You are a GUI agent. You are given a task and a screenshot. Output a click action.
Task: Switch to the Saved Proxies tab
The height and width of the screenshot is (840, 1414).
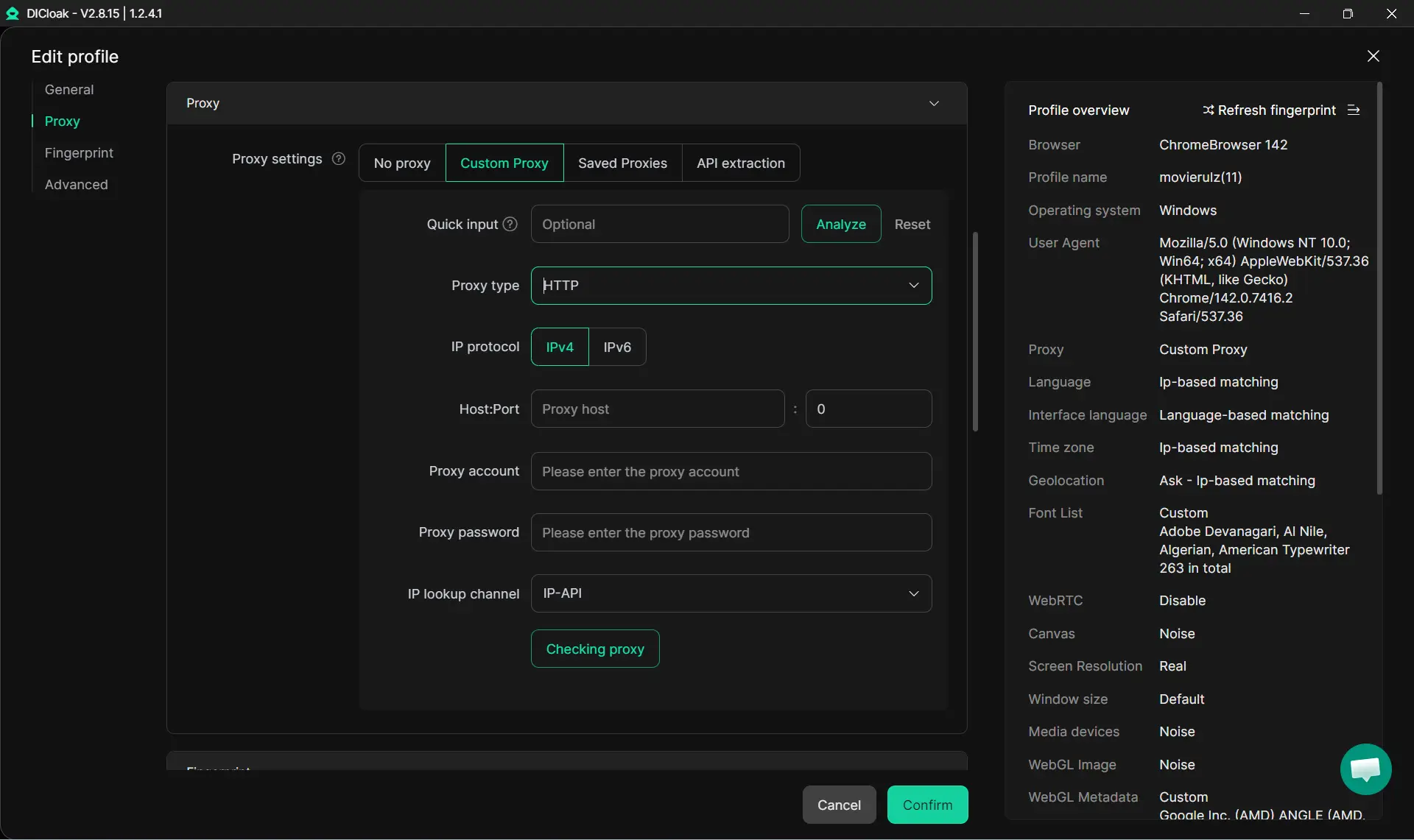tap(622, 163)
